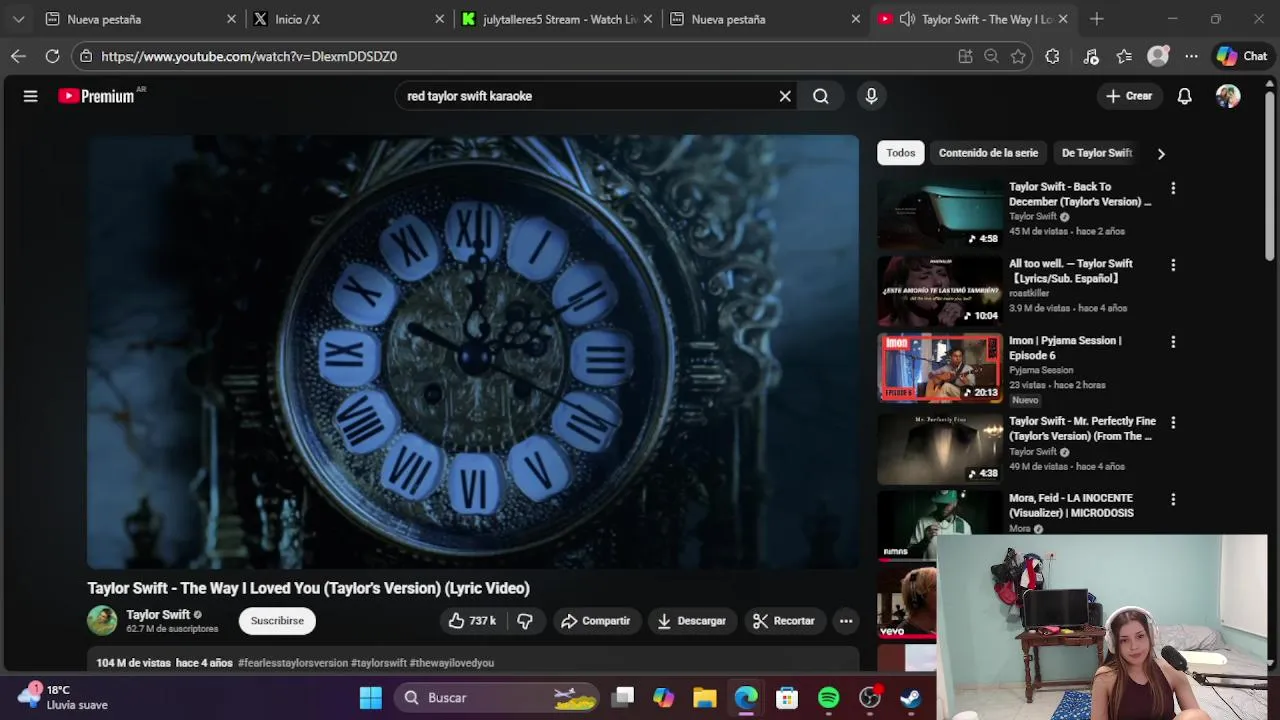
Task: Close the Inicio / X tab
Action: pyautogui.click(x=439, y=19)
